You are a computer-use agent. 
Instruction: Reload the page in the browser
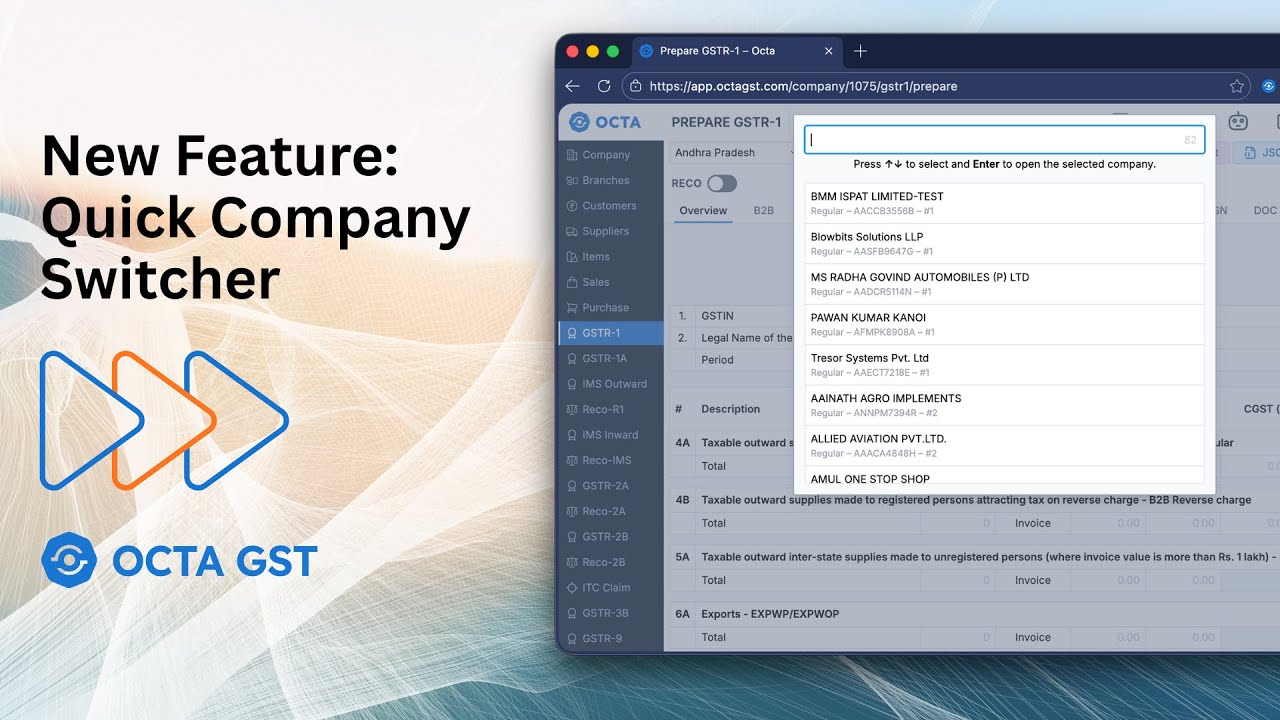coord(604,86)
